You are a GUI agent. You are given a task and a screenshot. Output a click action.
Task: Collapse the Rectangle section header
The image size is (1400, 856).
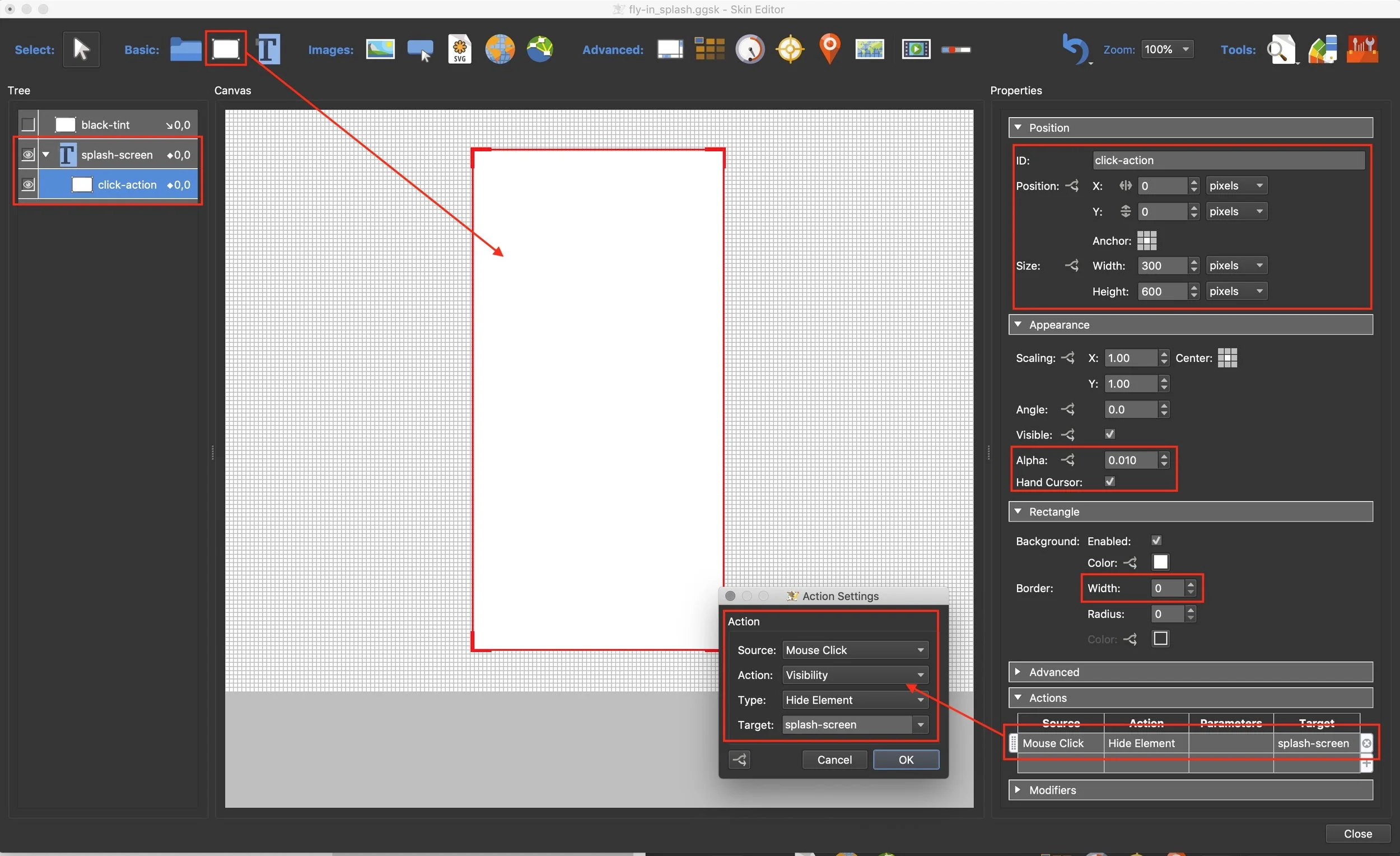pyautogui.click(x=1191, y=511)
